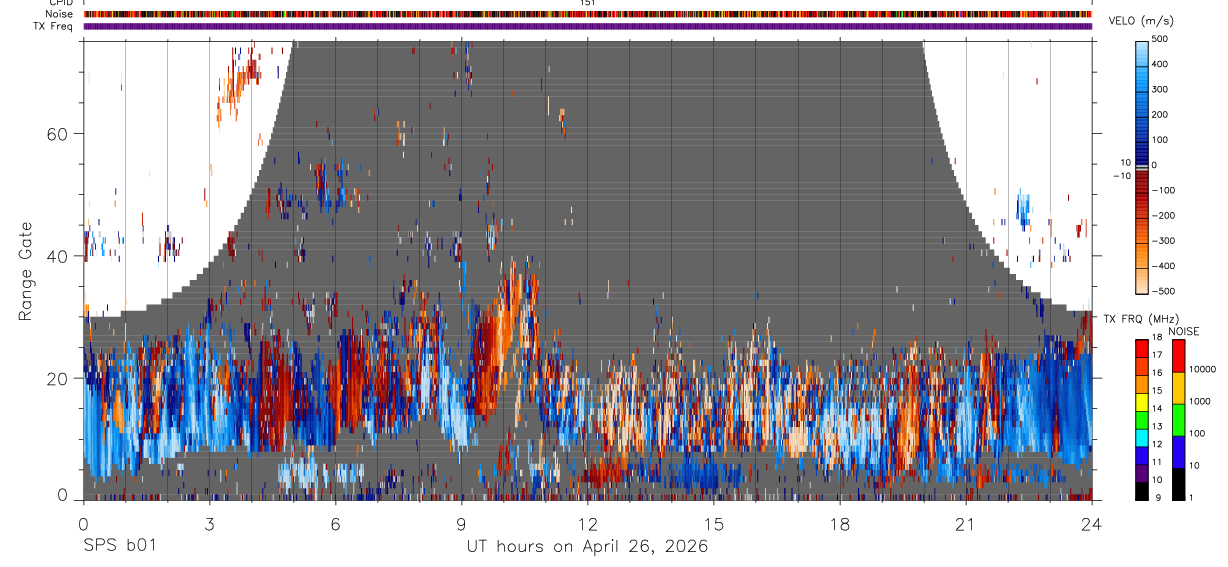Click the 6 hour tick on the UT axis
This screenshot has height=567, width=1228.
tap(335, 523)
